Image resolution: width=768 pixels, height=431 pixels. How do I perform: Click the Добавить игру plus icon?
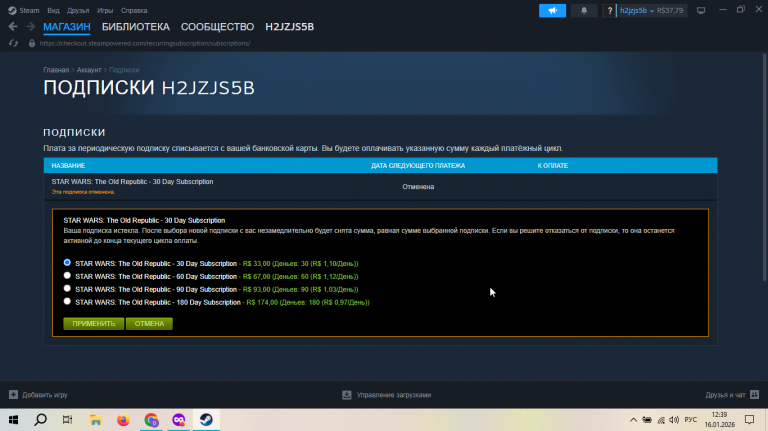(x=13, y=395)
